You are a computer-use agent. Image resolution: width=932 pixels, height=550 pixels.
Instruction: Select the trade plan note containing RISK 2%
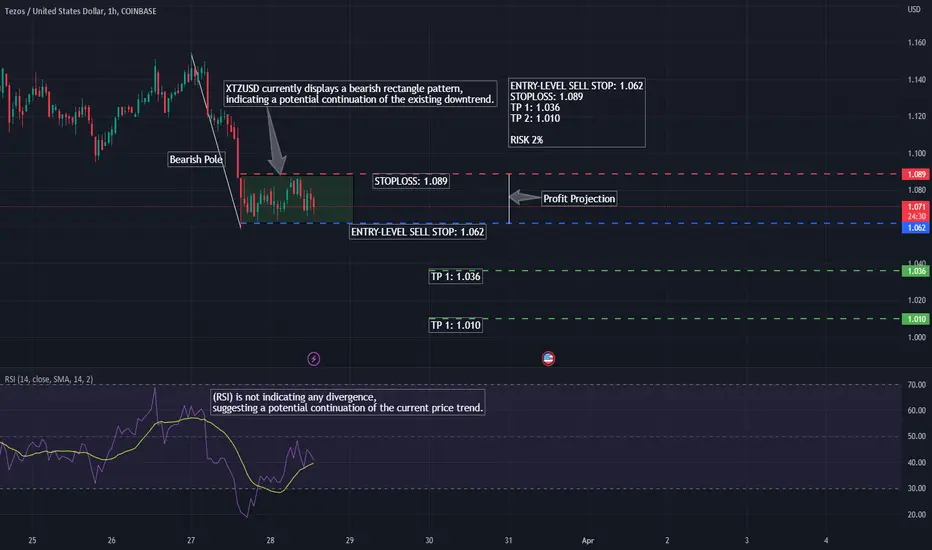[577, 113]
